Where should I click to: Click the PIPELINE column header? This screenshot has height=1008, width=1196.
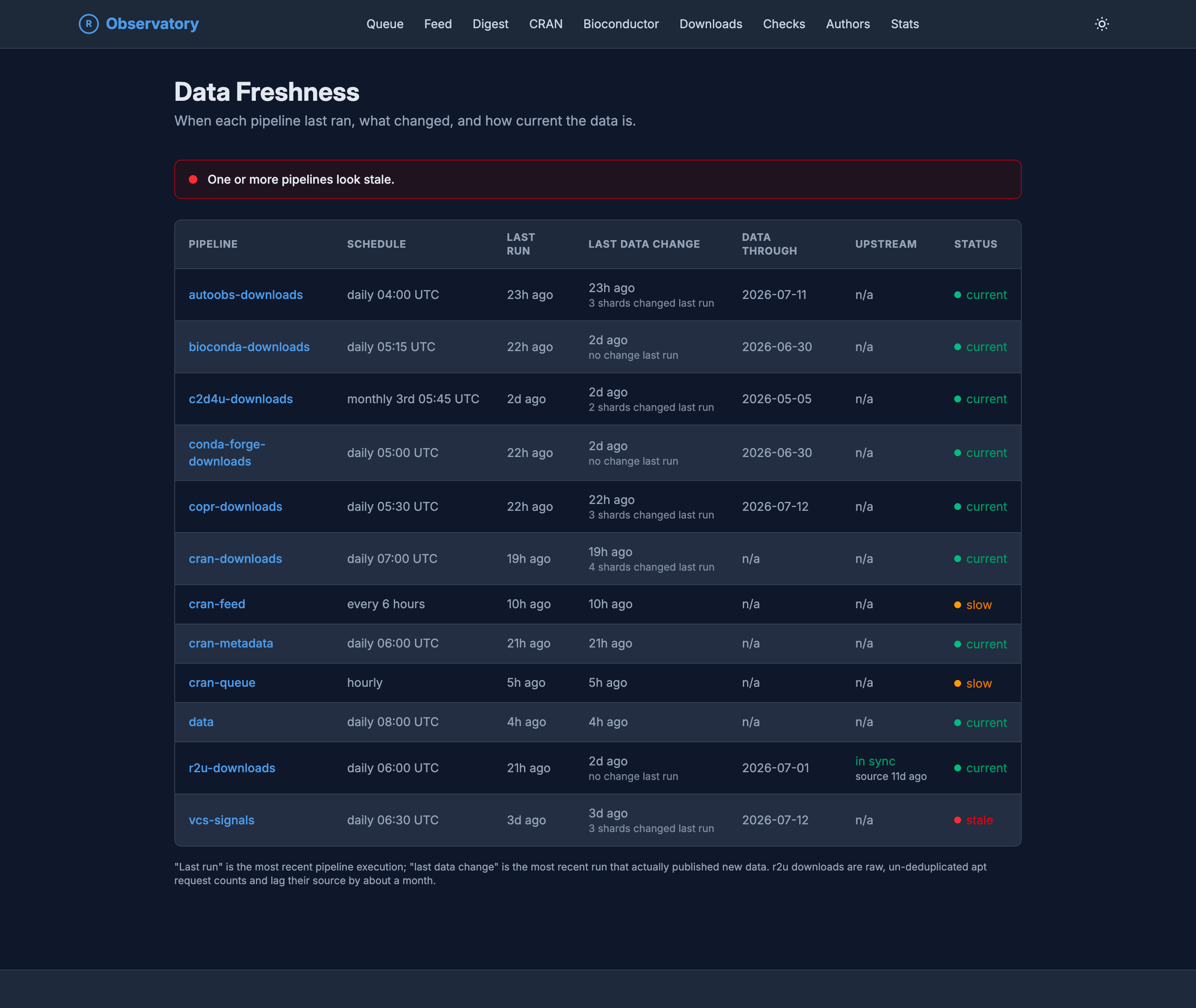(x=213, y=244)
